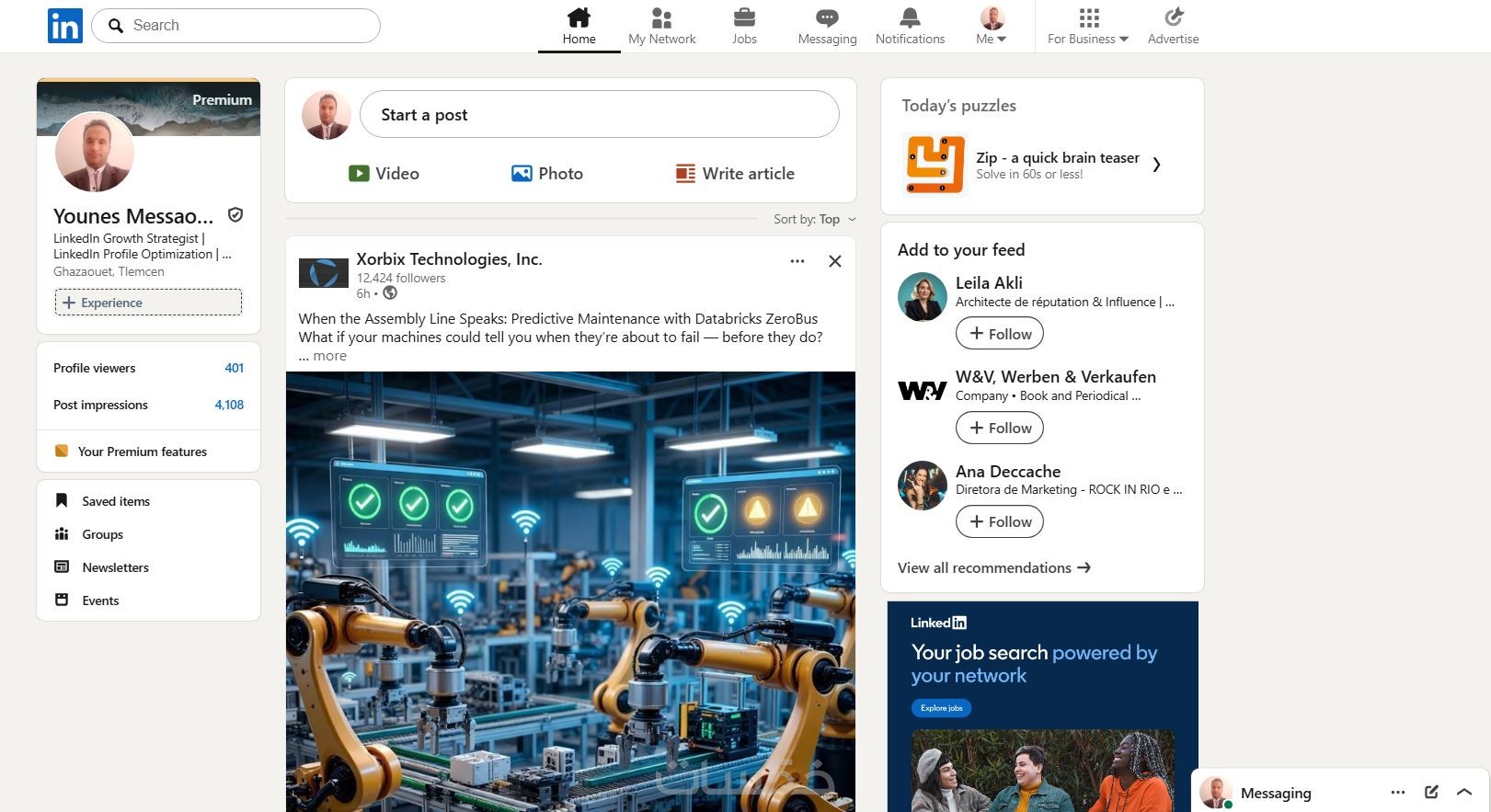Click the LinkedIn logo icon
This screenshot has width=1491, height=812.
pos(64,26)
